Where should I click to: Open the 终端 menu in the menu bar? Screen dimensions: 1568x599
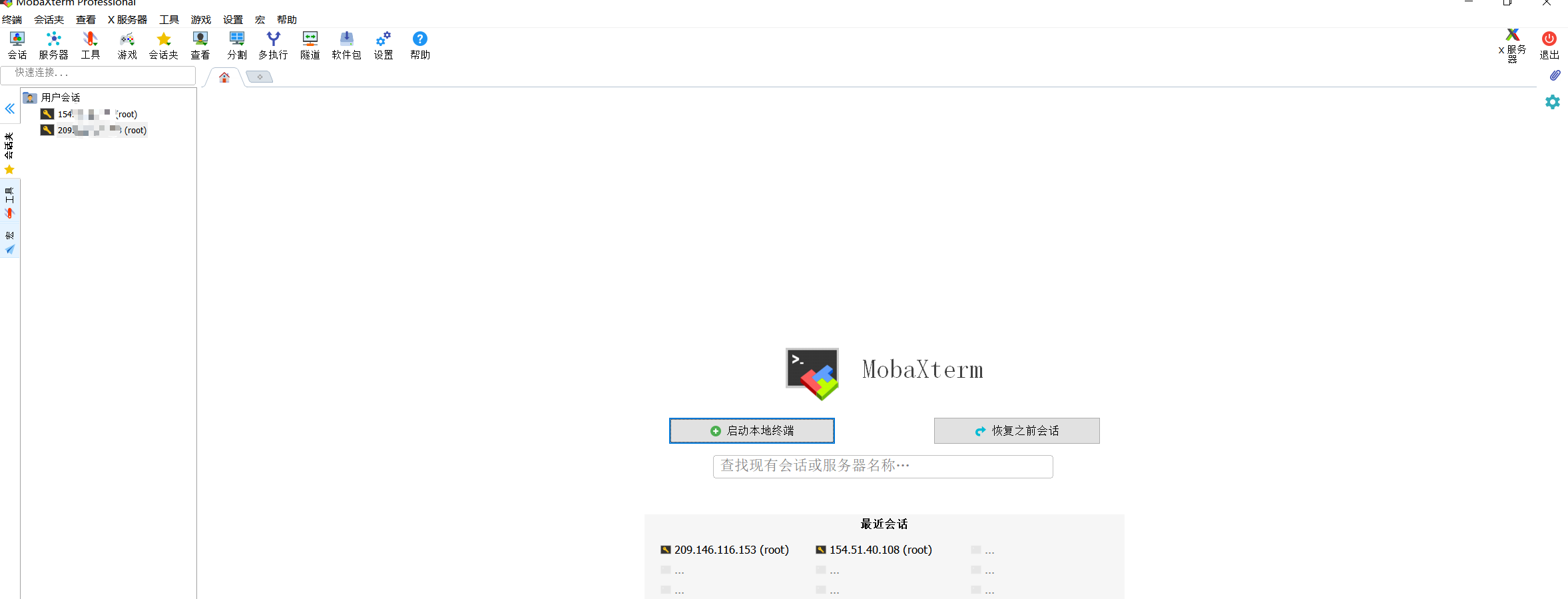[12, 20]
